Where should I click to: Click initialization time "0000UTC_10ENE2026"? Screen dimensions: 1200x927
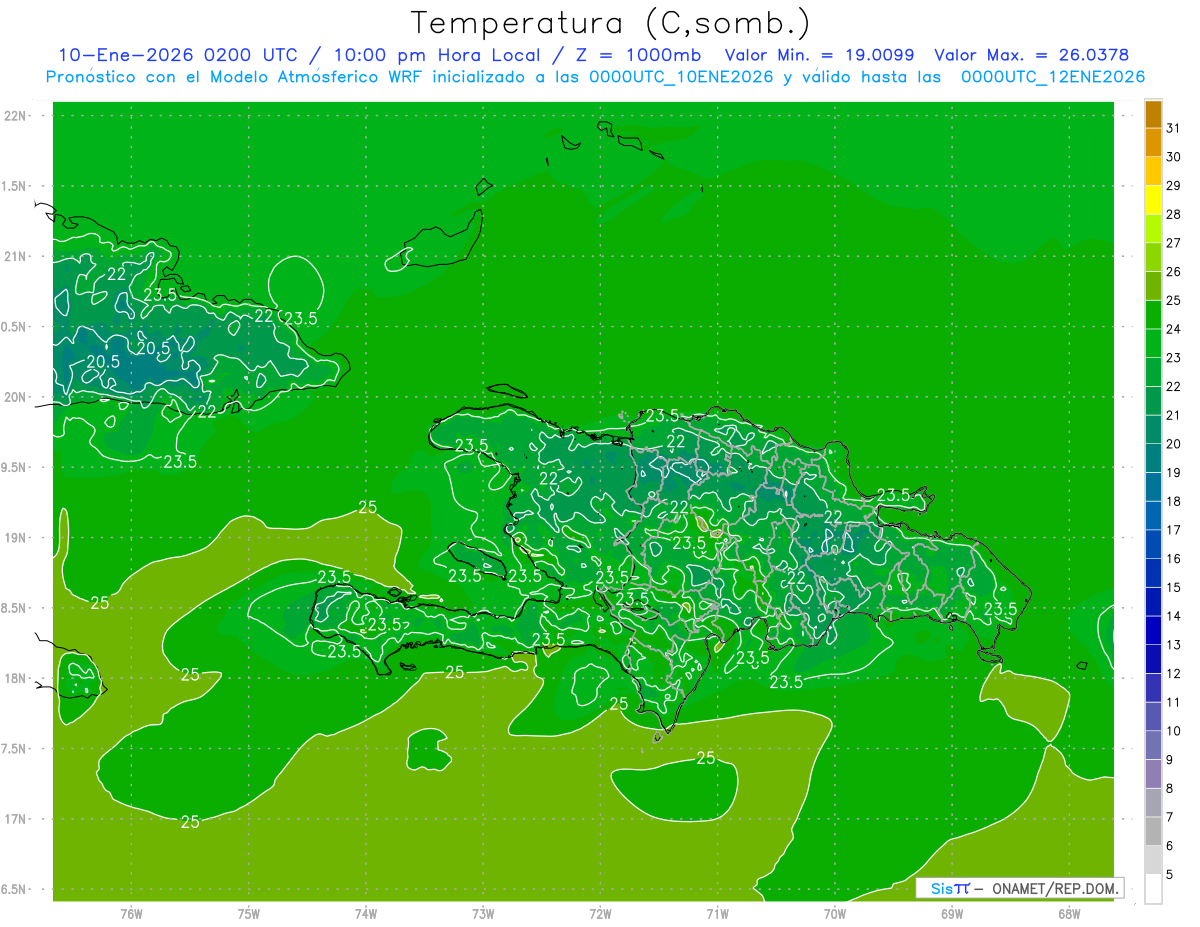coord(682,77)
